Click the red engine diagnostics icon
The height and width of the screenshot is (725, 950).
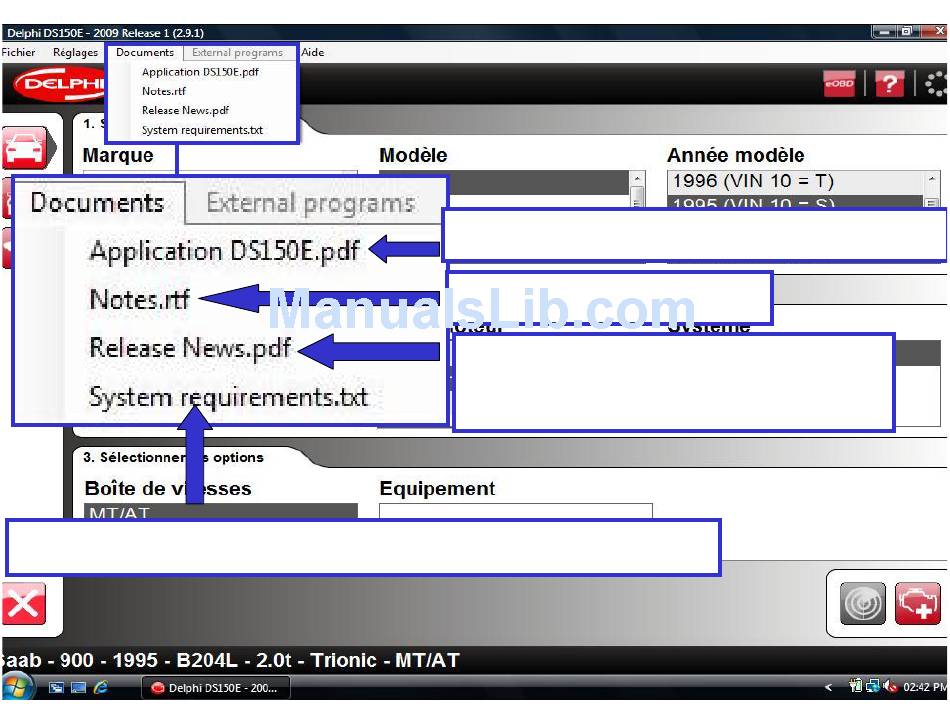click(x=918, y=604)
